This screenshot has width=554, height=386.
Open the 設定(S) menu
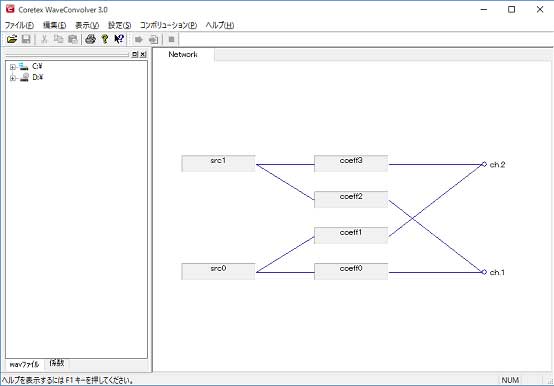coord(119,25)
